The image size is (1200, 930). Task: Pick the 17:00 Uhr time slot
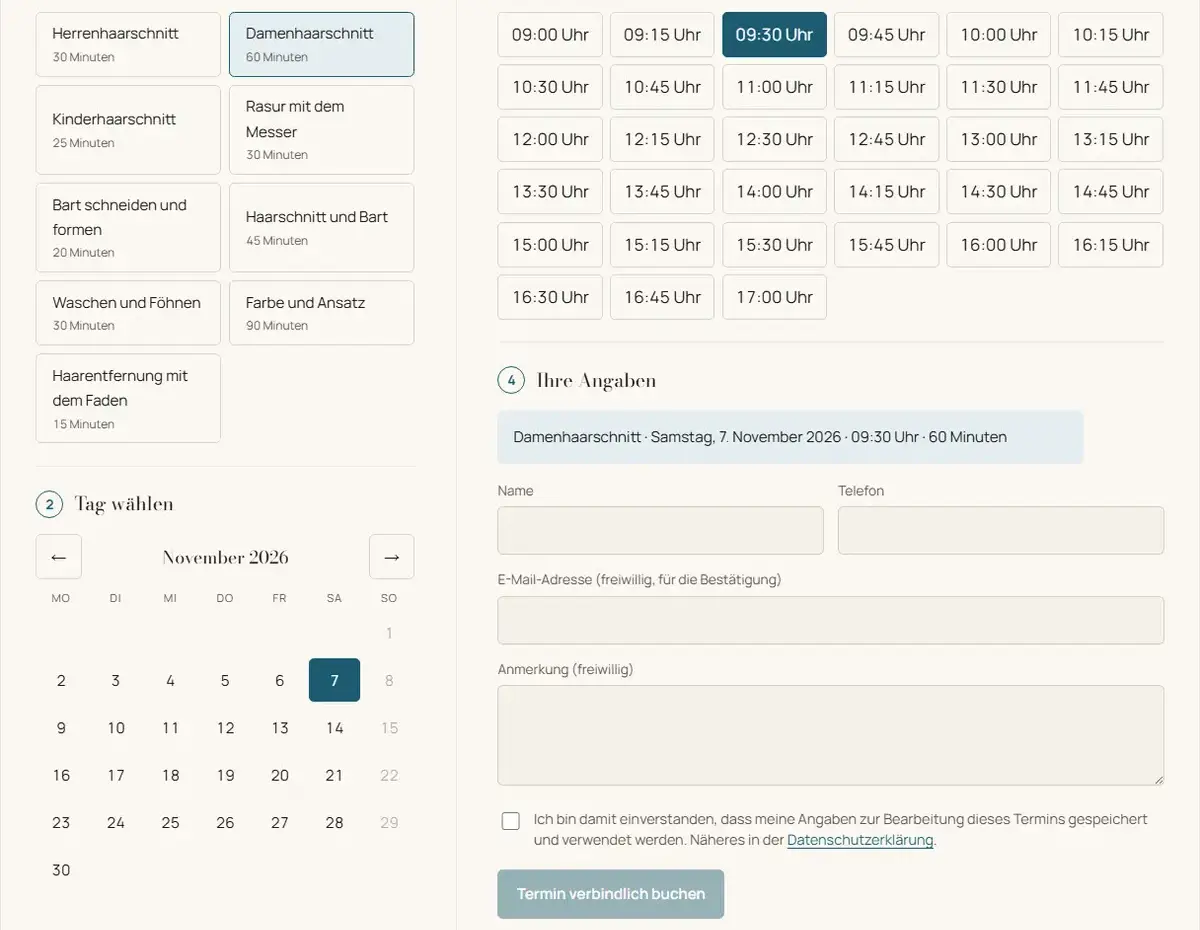774,297
